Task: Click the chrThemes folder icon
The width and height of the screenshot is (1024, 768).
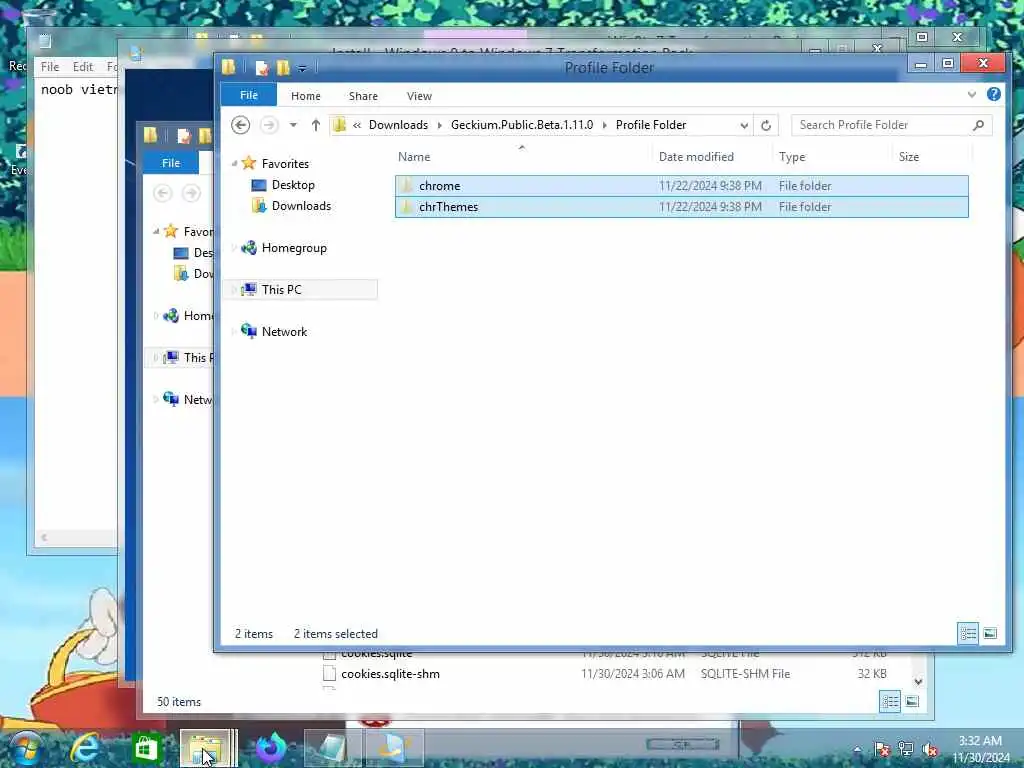Action: click(x=408, y=206)
